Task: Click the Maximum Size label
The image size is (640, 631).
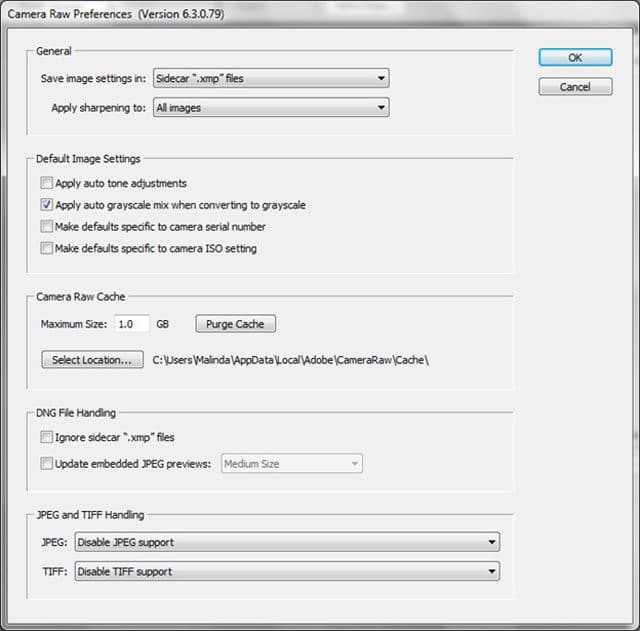Action: coord(73,324)
